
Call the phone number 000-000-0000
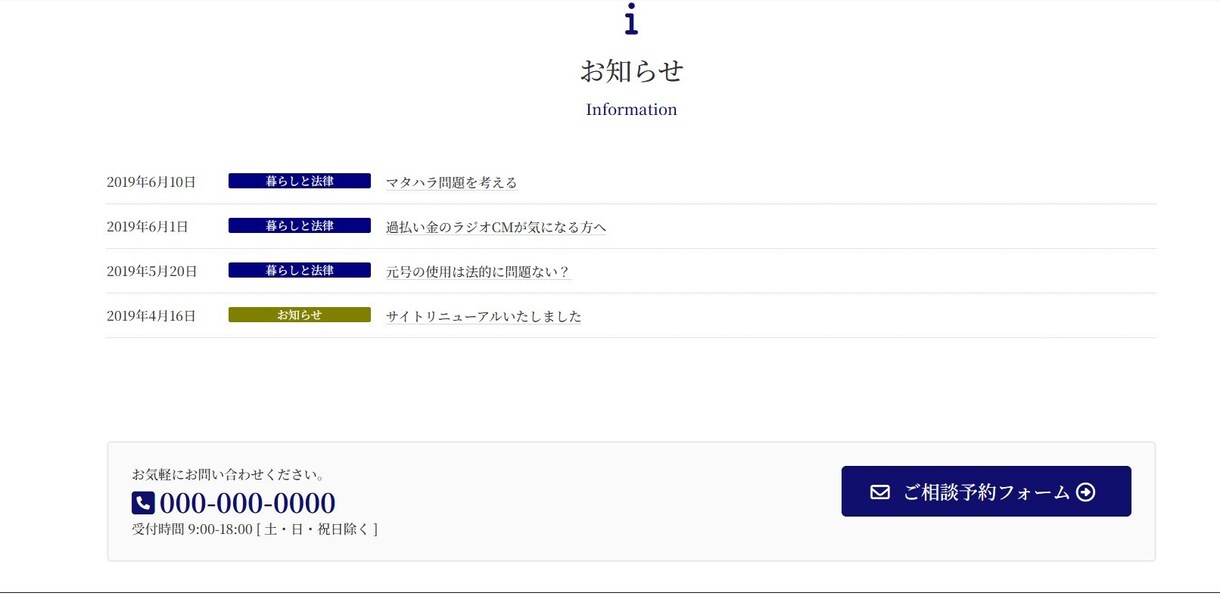click(247, 503)
